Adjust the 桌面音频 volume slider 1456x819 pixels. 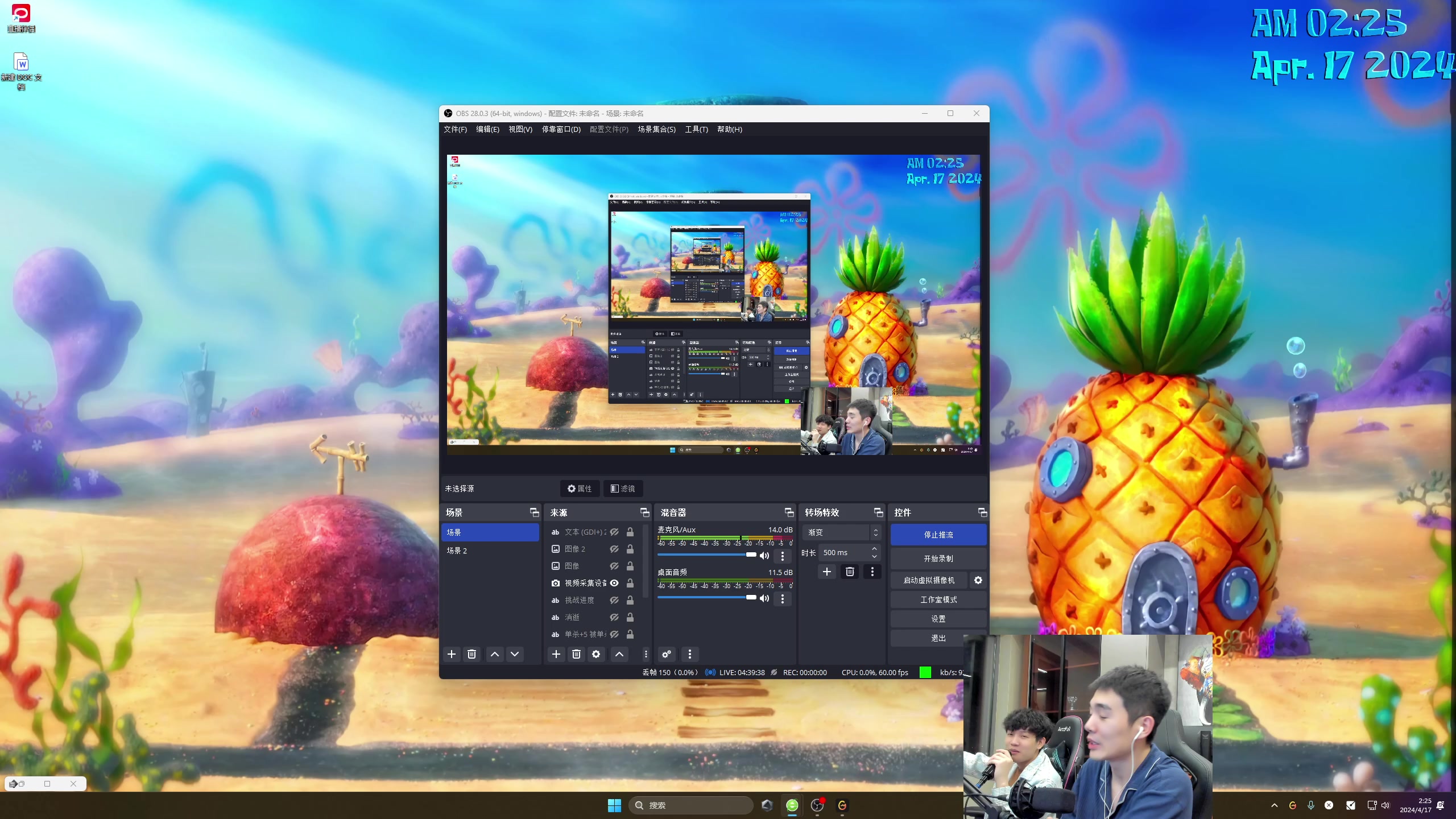coord(707,597)
